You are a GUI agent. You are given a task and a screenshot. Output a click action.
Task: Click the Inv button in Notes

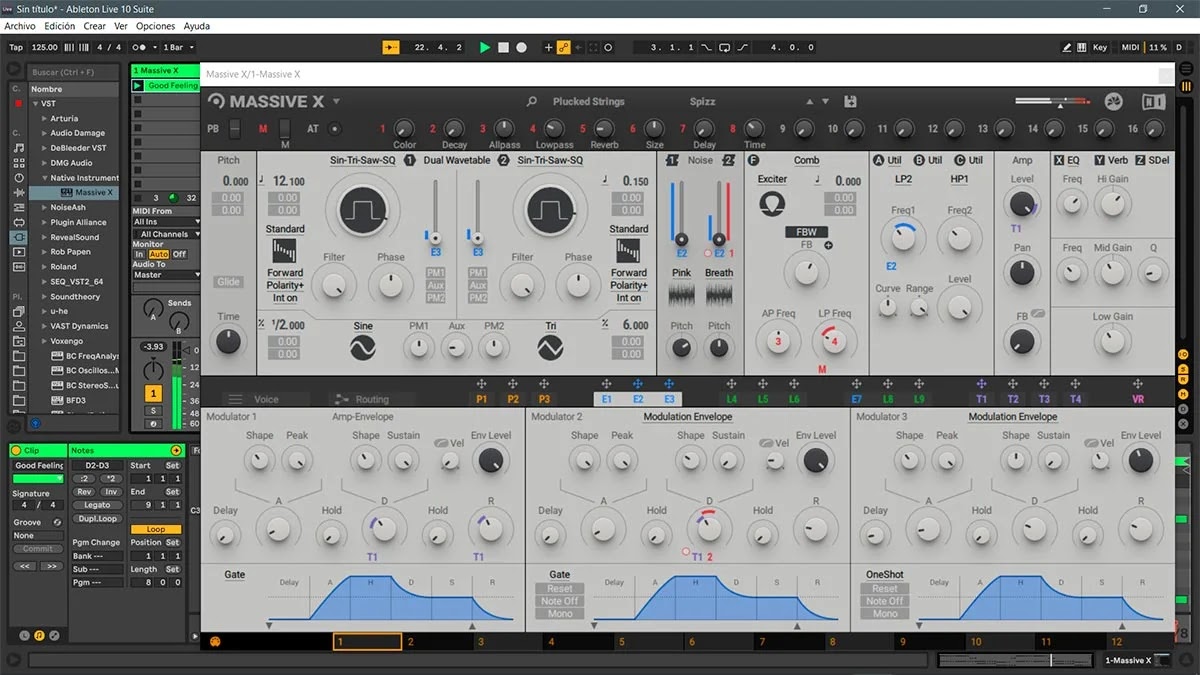coord(110,492)
